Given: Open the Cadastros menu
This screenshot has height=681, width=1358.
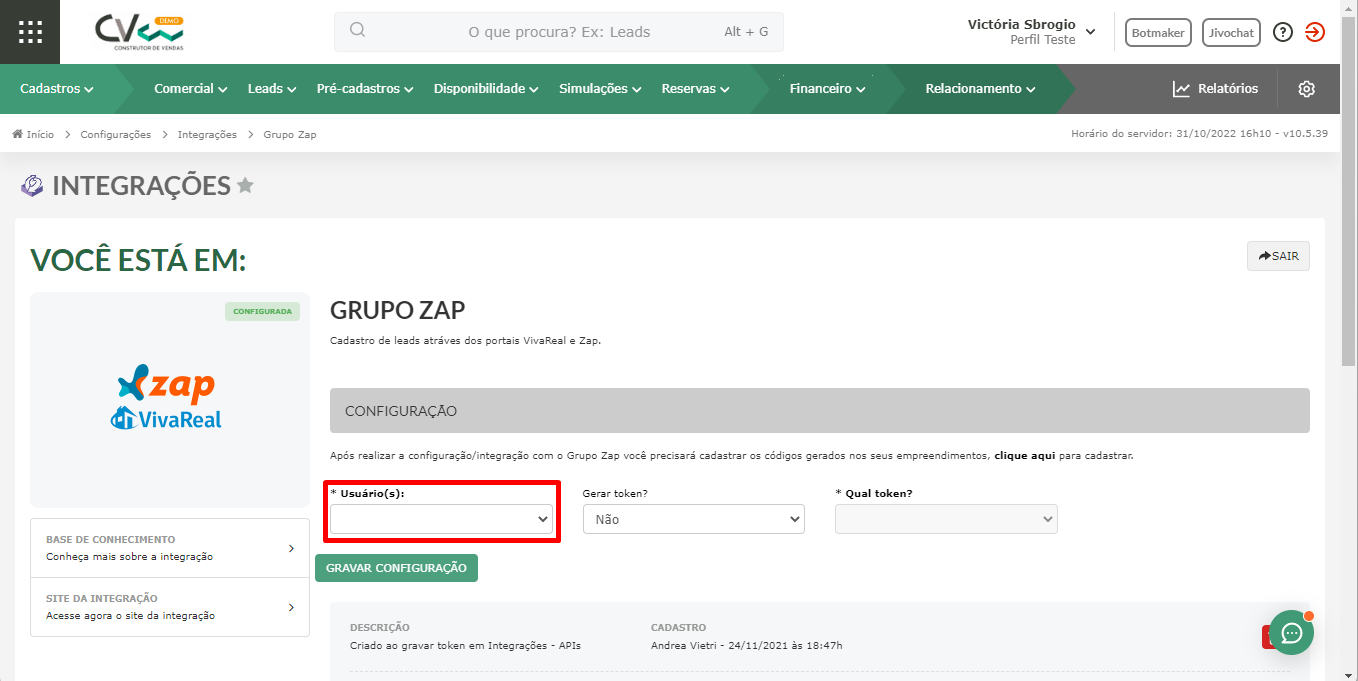Looking at the screenshot, I should pos(57,89).
